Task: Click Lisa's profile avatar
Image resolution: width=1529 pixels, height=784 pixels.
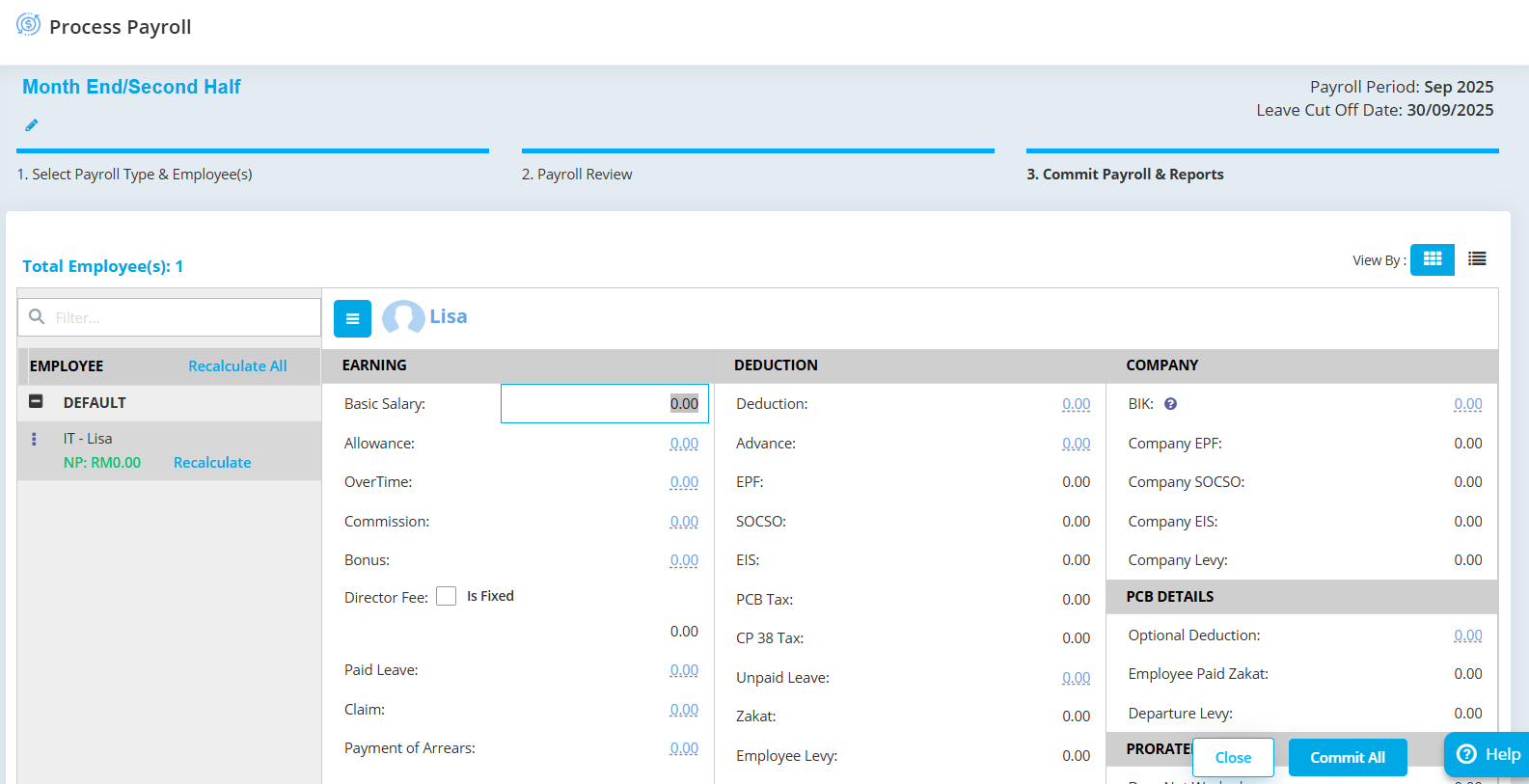Action: click(403, 317)
